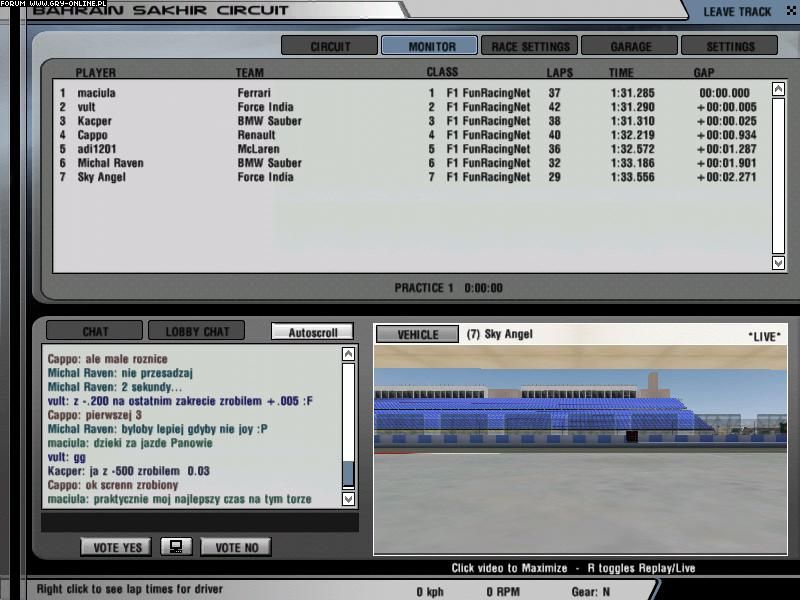The image size is (800, 600).
Task: Click the '(7) Sky Angel' vehicle label
Action: pos(499,334)
